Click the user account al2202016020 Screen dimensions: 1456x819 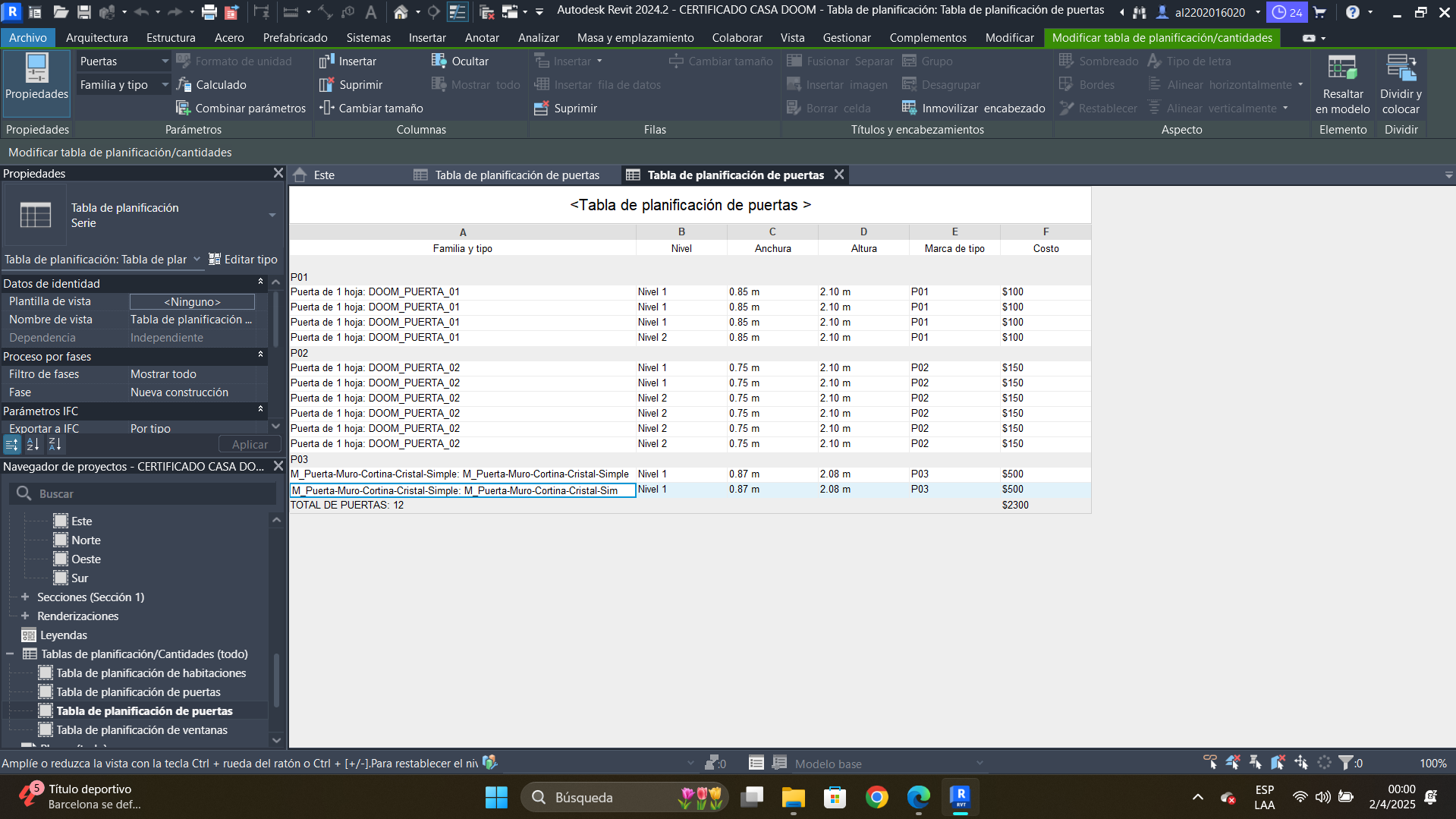pyautogui.click(x=1209, y=12)
